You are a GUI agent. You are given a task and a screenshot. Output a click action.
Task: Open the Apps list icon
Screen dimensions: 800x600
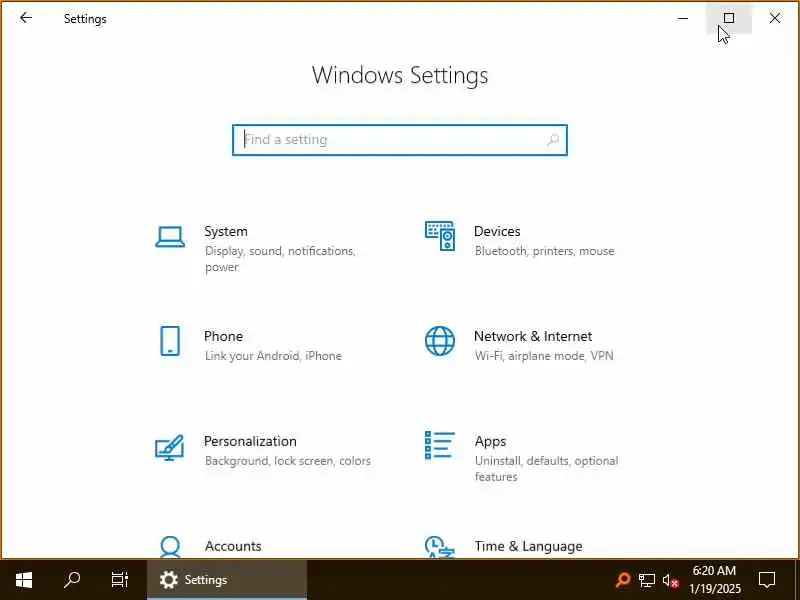439,445
